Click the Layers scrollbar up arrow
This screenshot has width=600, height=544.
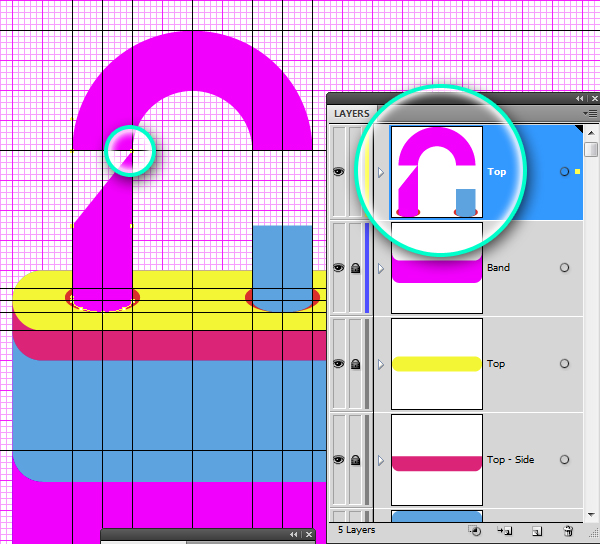click(591, 133)
